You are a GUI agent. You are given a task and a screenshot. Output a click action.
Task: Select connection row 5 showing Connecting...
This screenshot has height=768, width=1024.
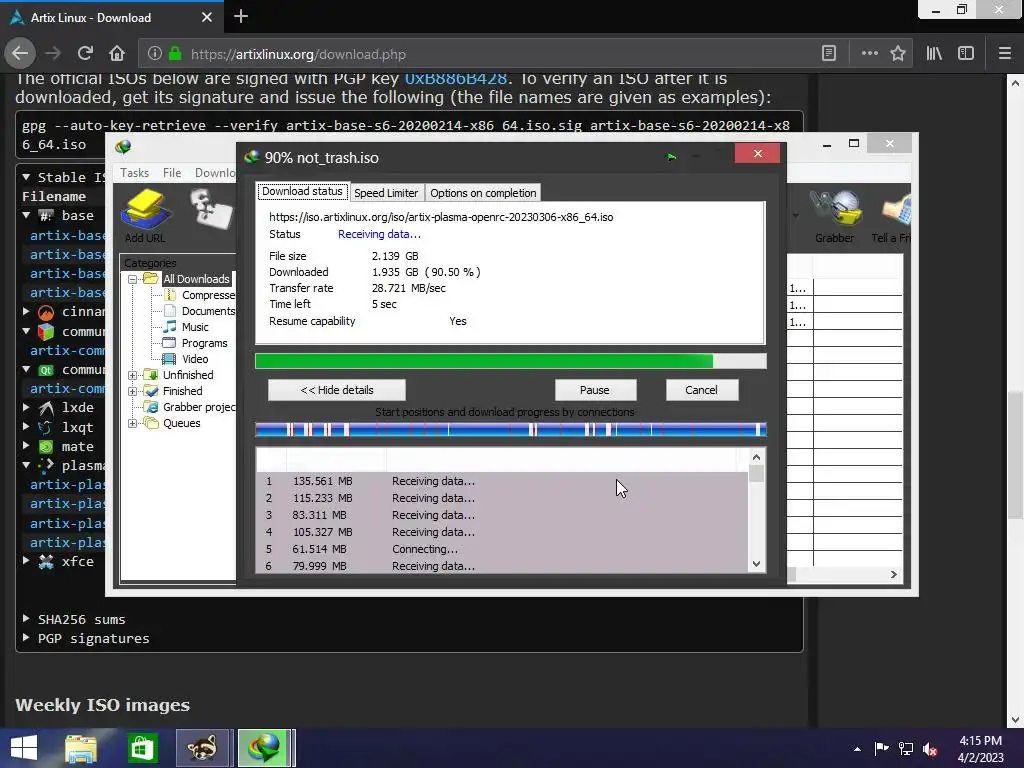click(x=503, y=549)
